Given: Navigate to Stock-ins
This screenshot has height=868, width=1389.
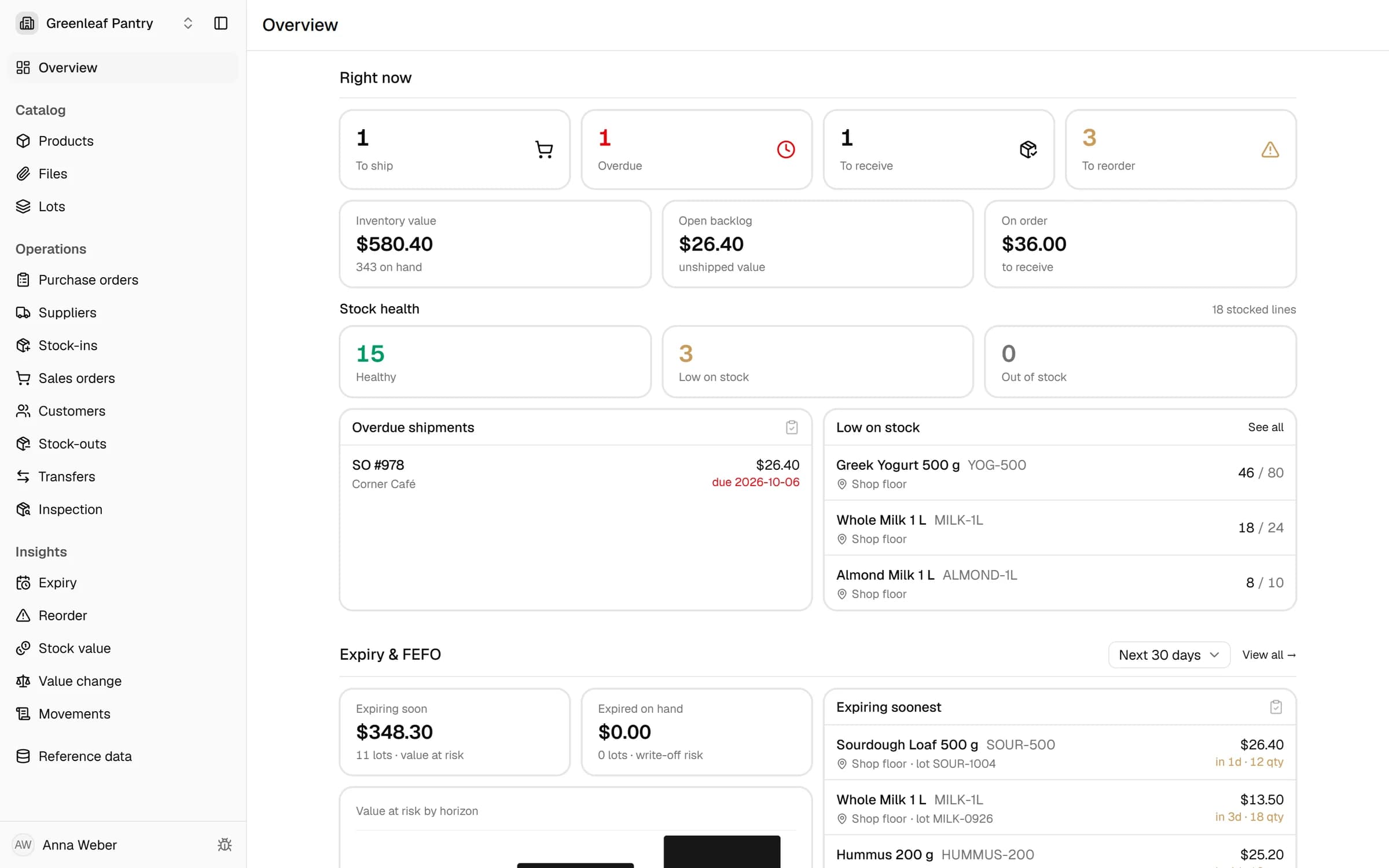Looking at the screenshot, I should [123, 345].
